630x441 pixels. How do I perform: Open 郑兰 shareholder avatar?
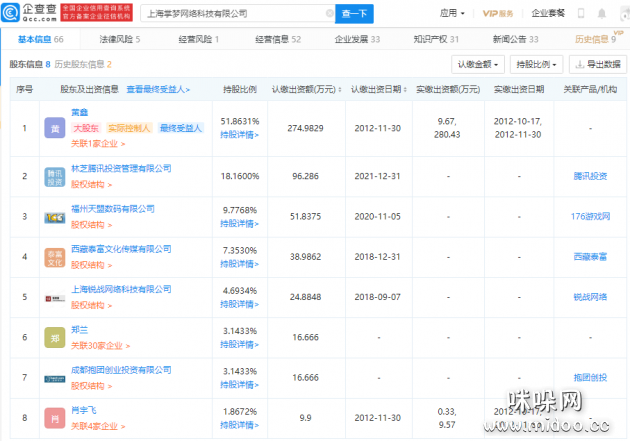55,338
